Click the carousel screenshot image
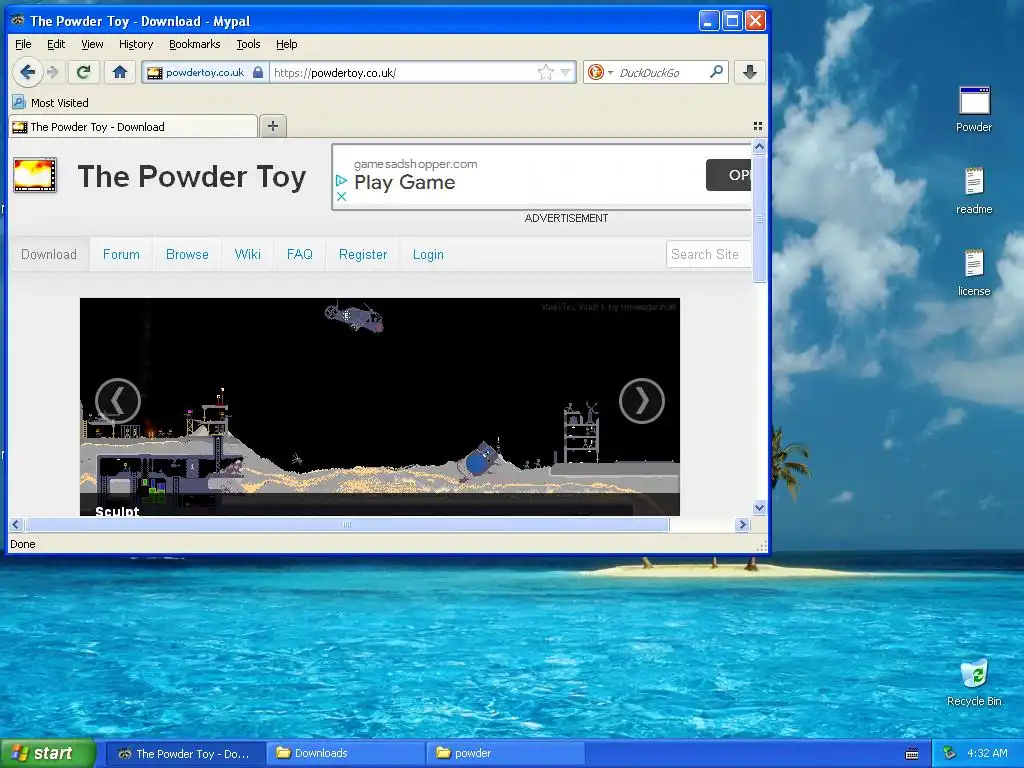The height and width of the screenshot is (768, 1024). point(379,406)
